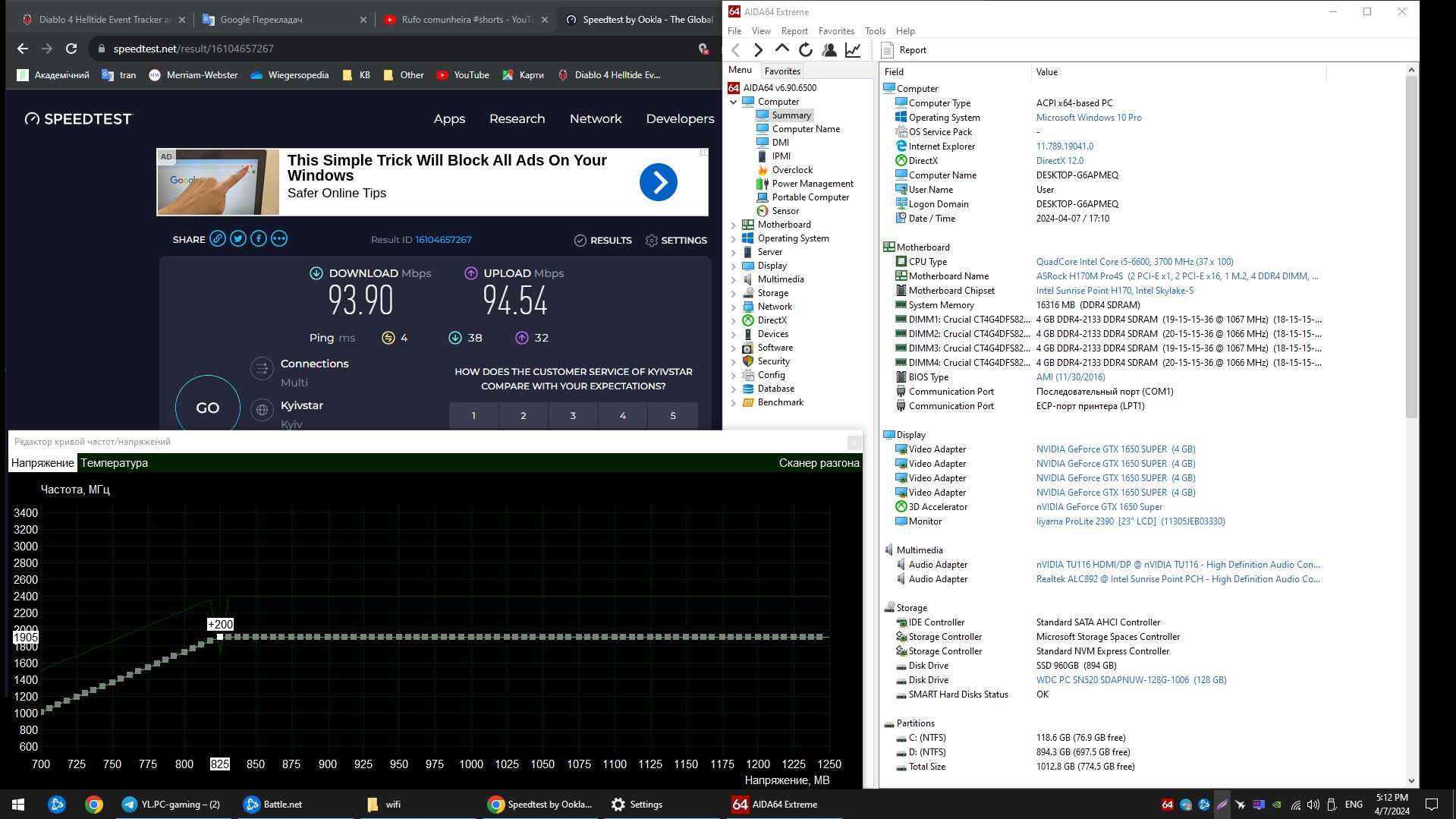Viewport: 1456px width, 819px height.
Task: Open the AIDA64 user manager icon
Action: coord(829,50)
